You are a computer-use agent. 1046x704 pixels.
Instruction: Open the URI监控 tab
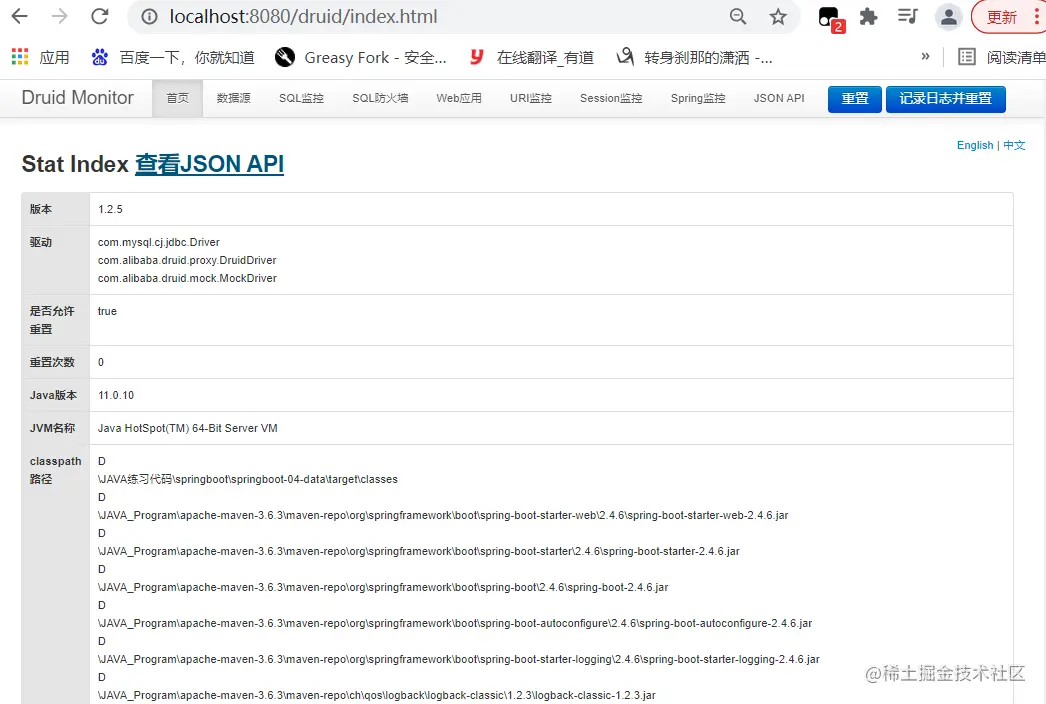(531, 98)
